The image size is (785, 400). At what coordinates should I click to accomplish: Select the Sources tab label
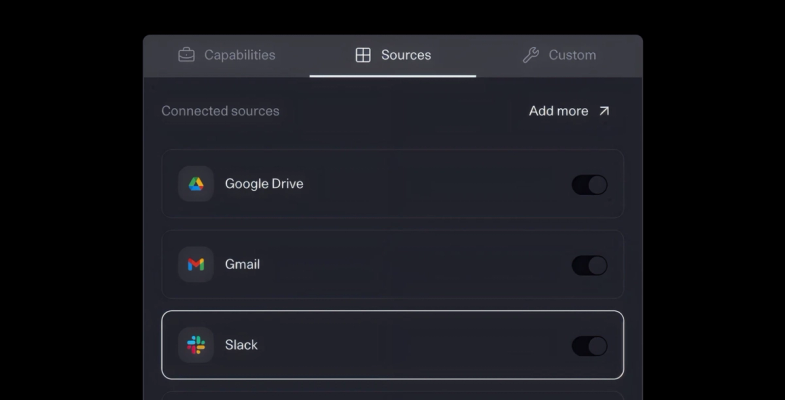[406, 55]
